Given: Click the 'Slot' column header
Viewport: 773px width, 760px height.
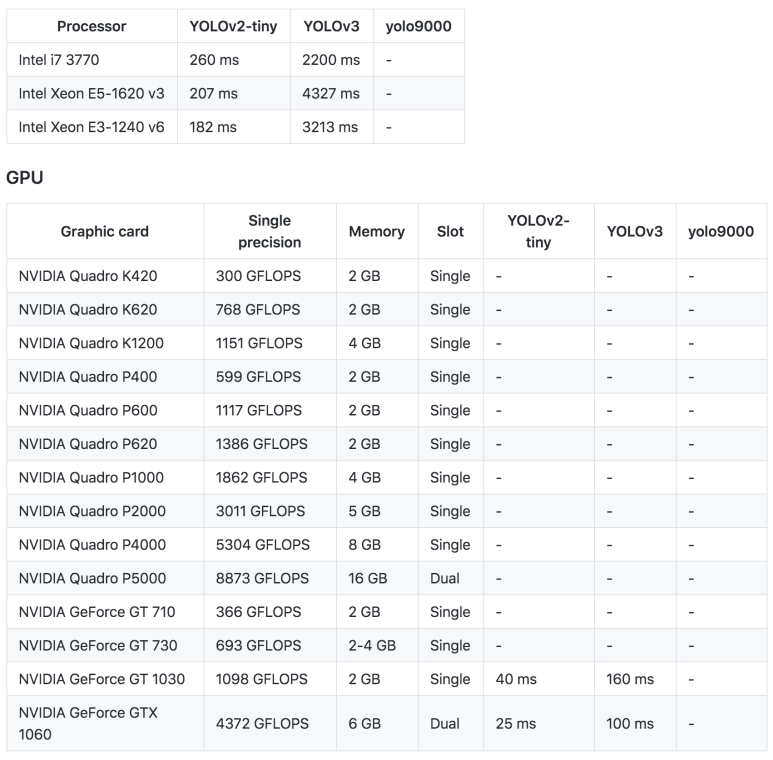Looking at the screenshot, I should tap(450, 232).
